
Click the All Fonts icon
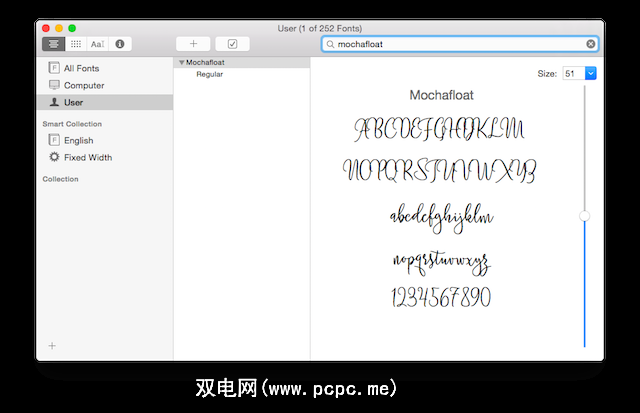(54, 68)
